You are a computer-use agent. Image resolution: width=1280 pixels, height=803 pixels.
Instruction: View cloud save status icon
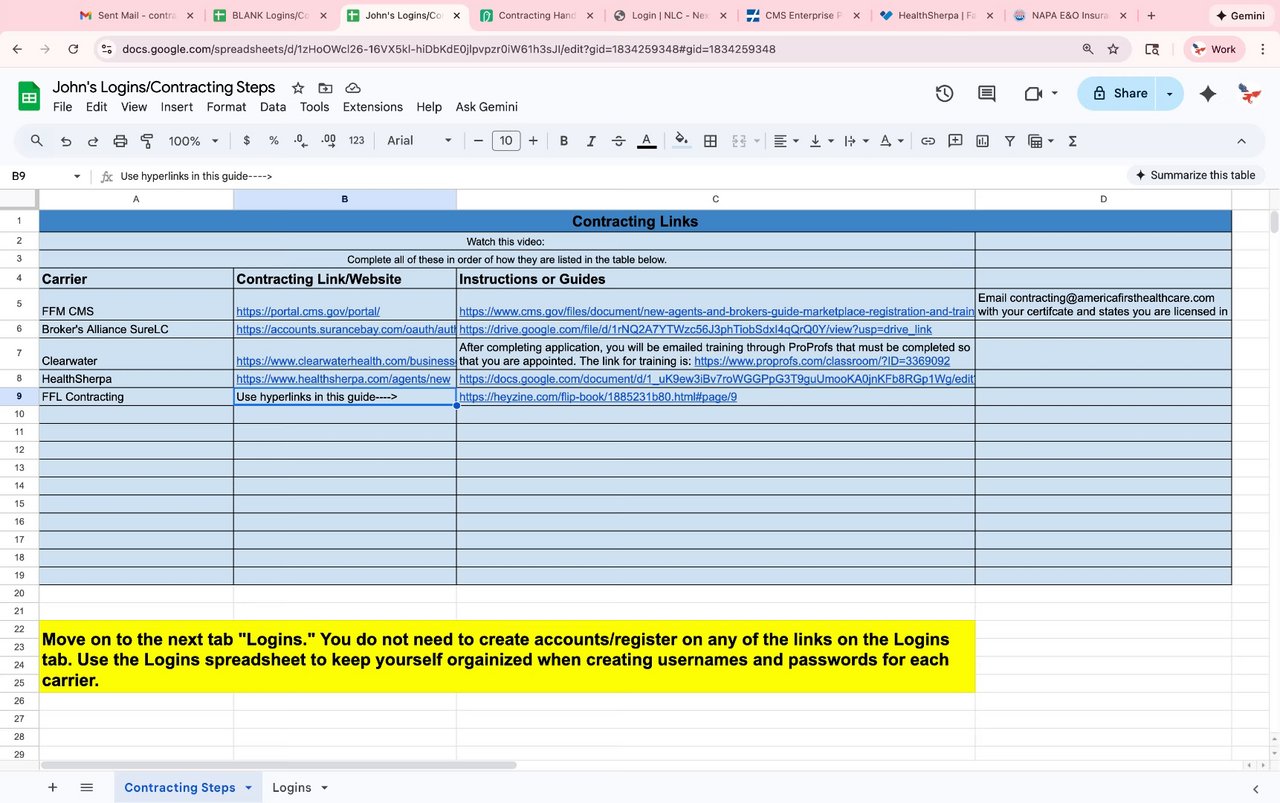click(353, 88)
